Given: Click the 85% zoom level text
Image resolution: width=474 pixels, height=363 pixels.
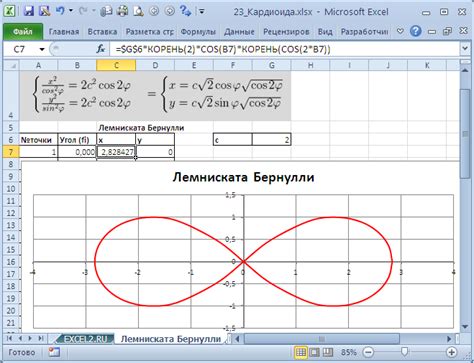Looking at the screenshot, I should [349, 352].
